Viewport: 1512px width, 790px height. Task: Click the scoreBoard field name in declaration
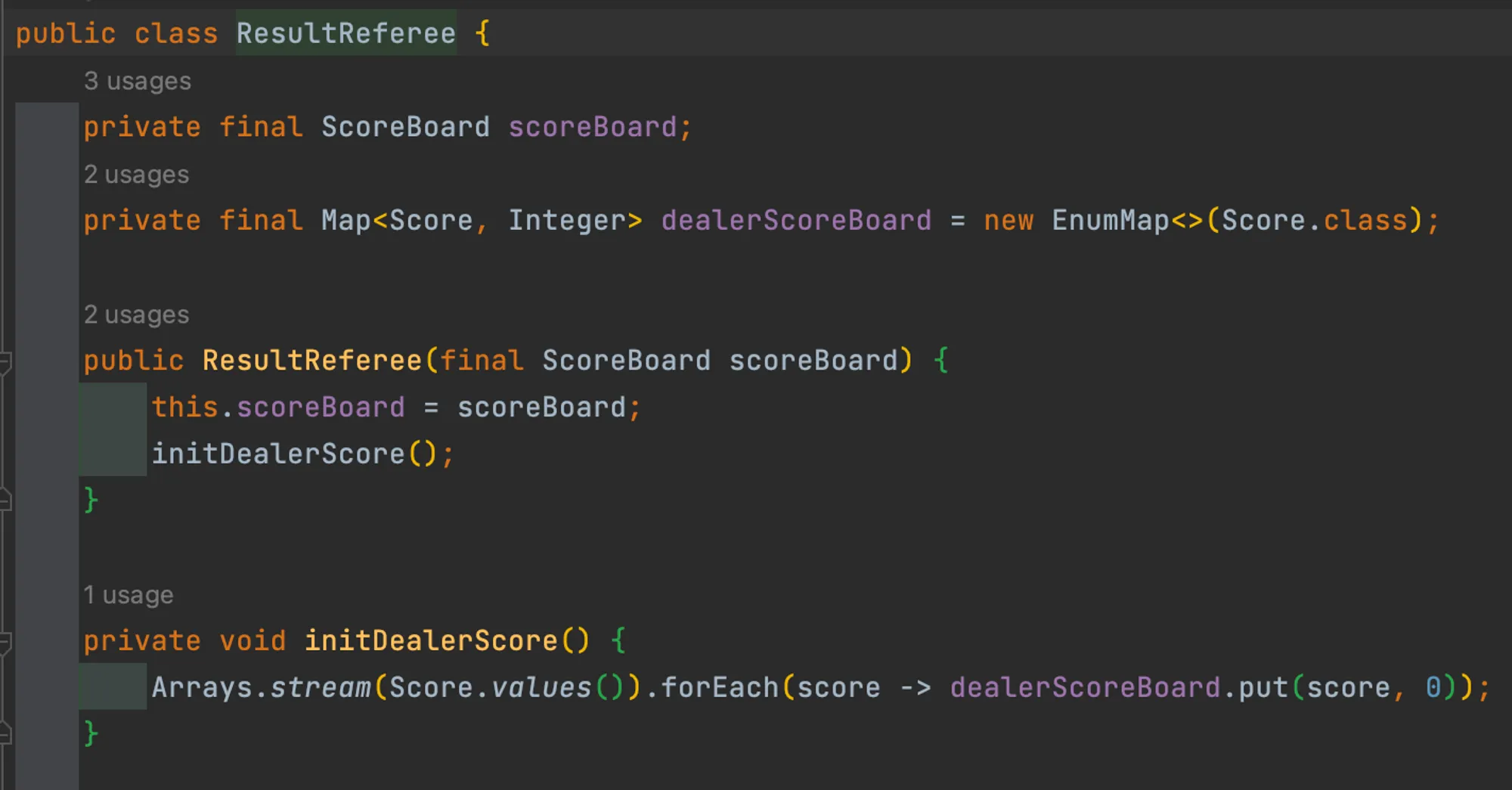[592, 127]
